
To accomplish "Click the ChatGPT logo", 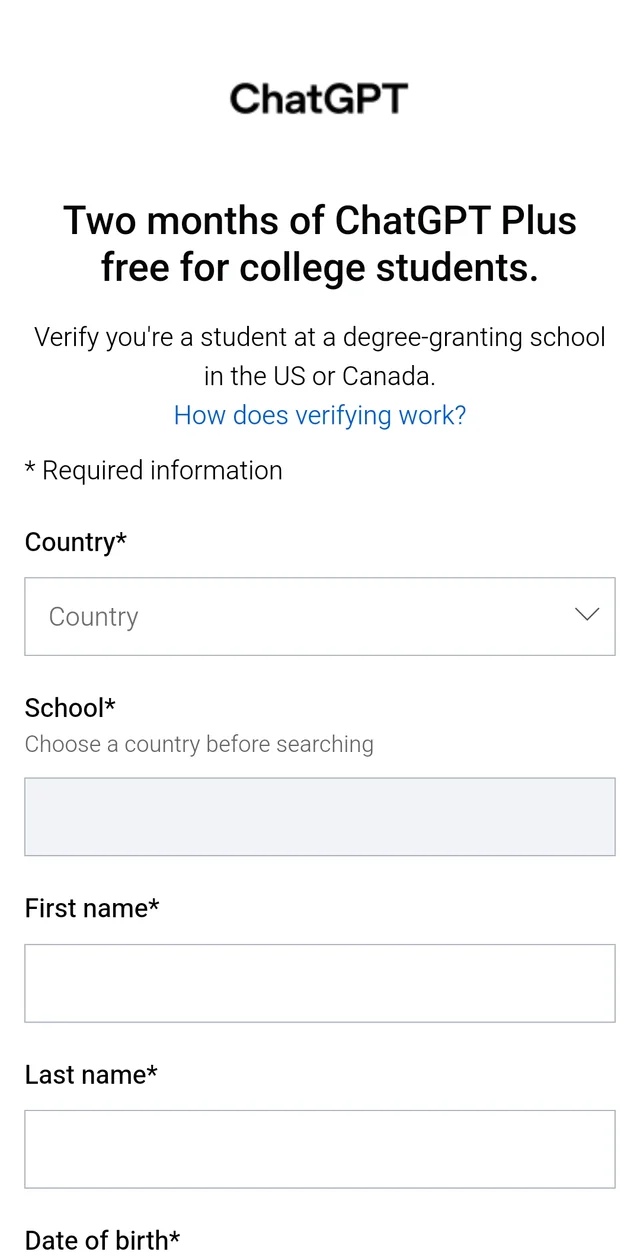I will [x=319, y=98].
